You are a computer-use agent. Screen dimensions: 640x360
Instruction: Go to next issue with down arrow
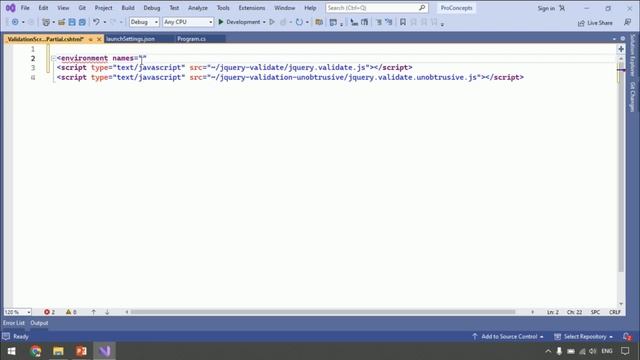pos(107,312)
